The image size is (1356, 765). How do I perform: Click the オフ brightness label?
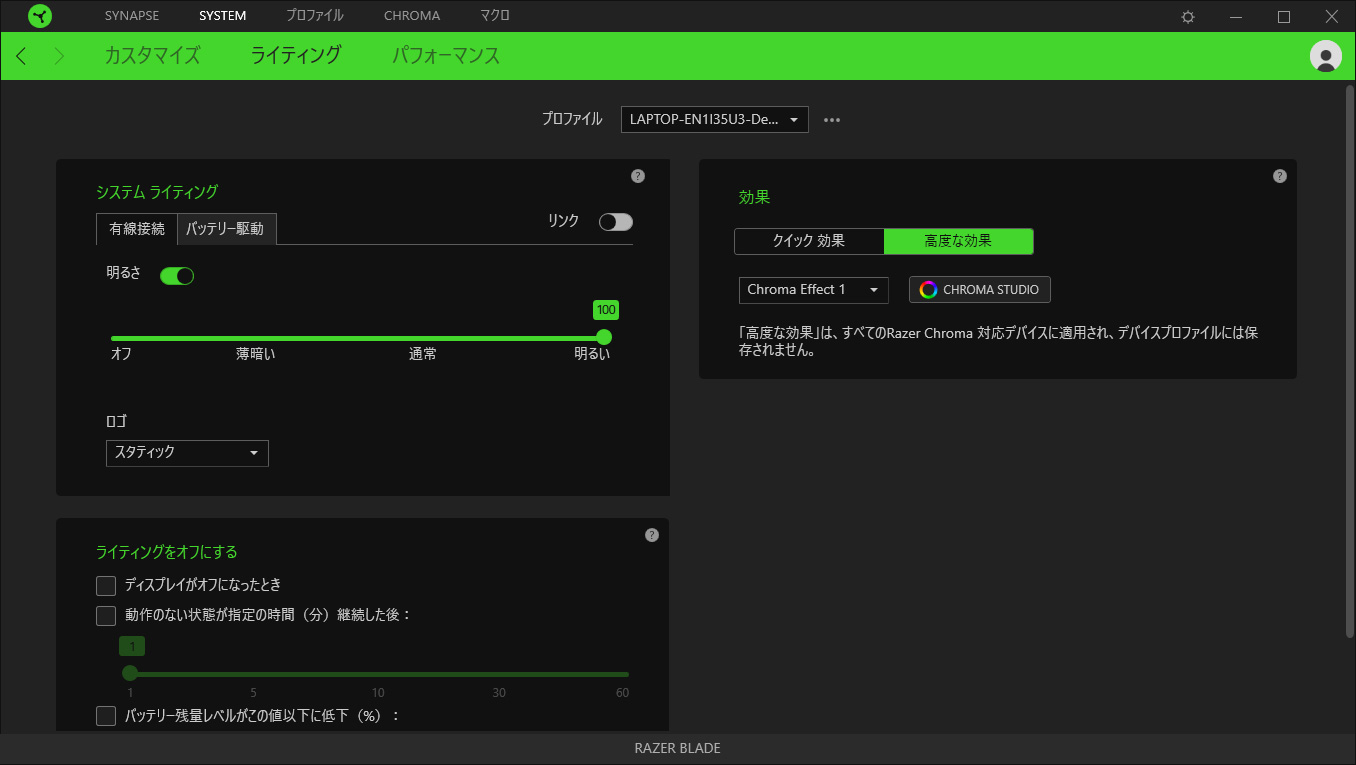click(121, 354)
